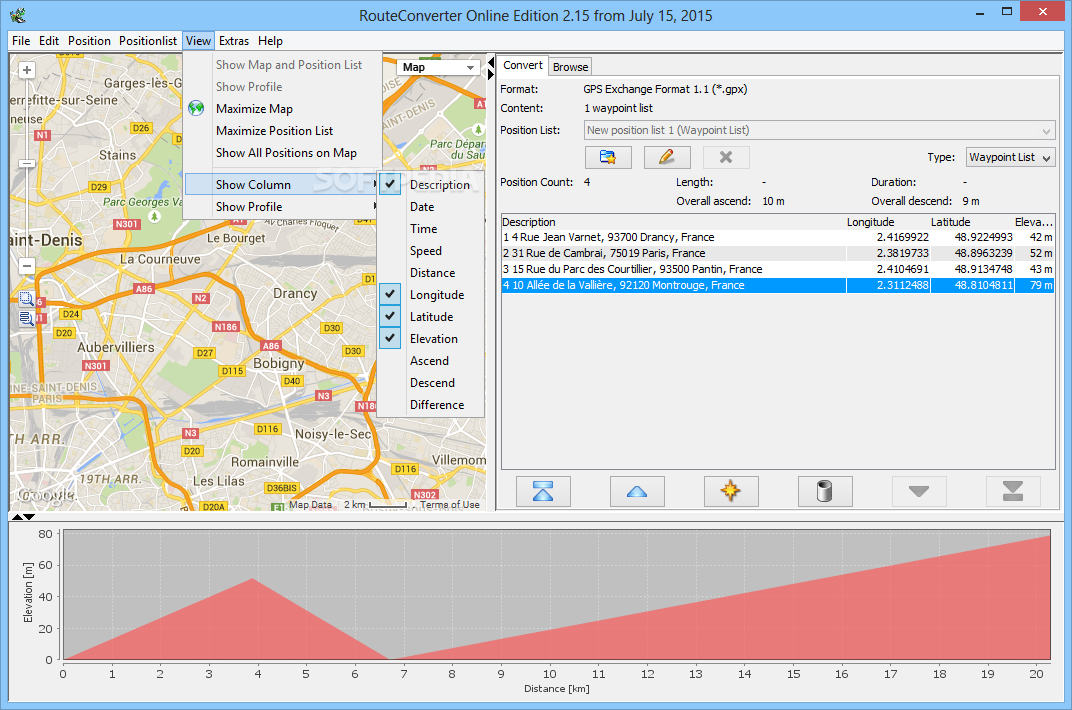The width and height of the screenshot is (1072, 710).
Task: Choose Maximize Map menu entry
Action: coord(281,109)
